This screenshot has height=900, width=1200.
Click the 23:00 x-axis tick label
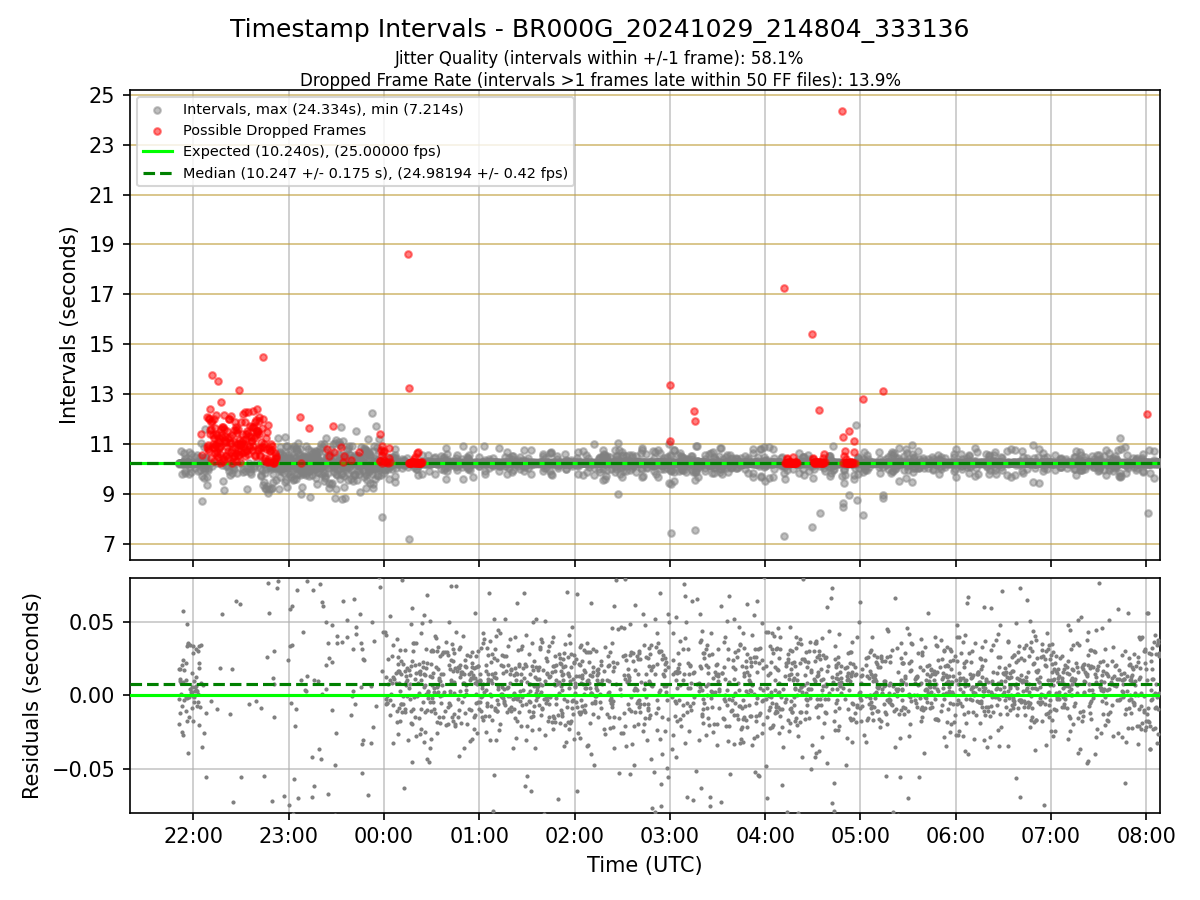tap(288, 834)
